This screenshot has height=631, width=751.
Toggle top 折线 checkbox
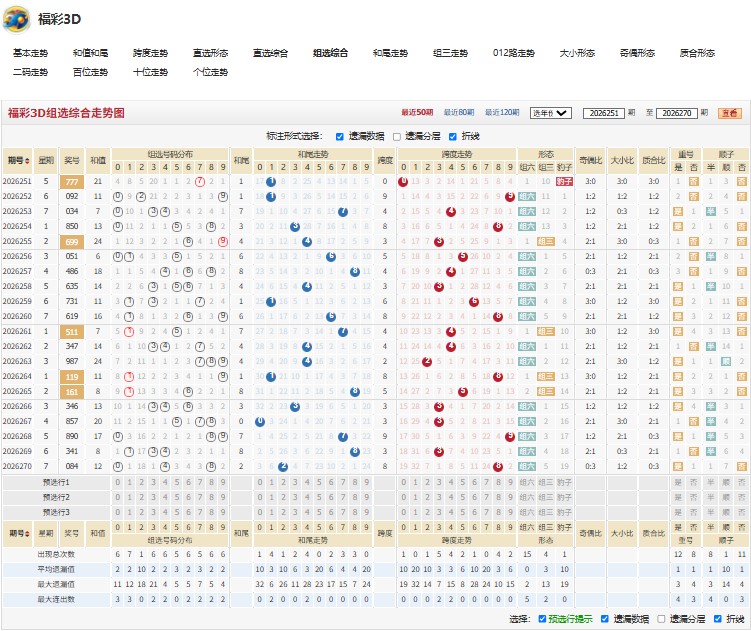pos(453,137)
